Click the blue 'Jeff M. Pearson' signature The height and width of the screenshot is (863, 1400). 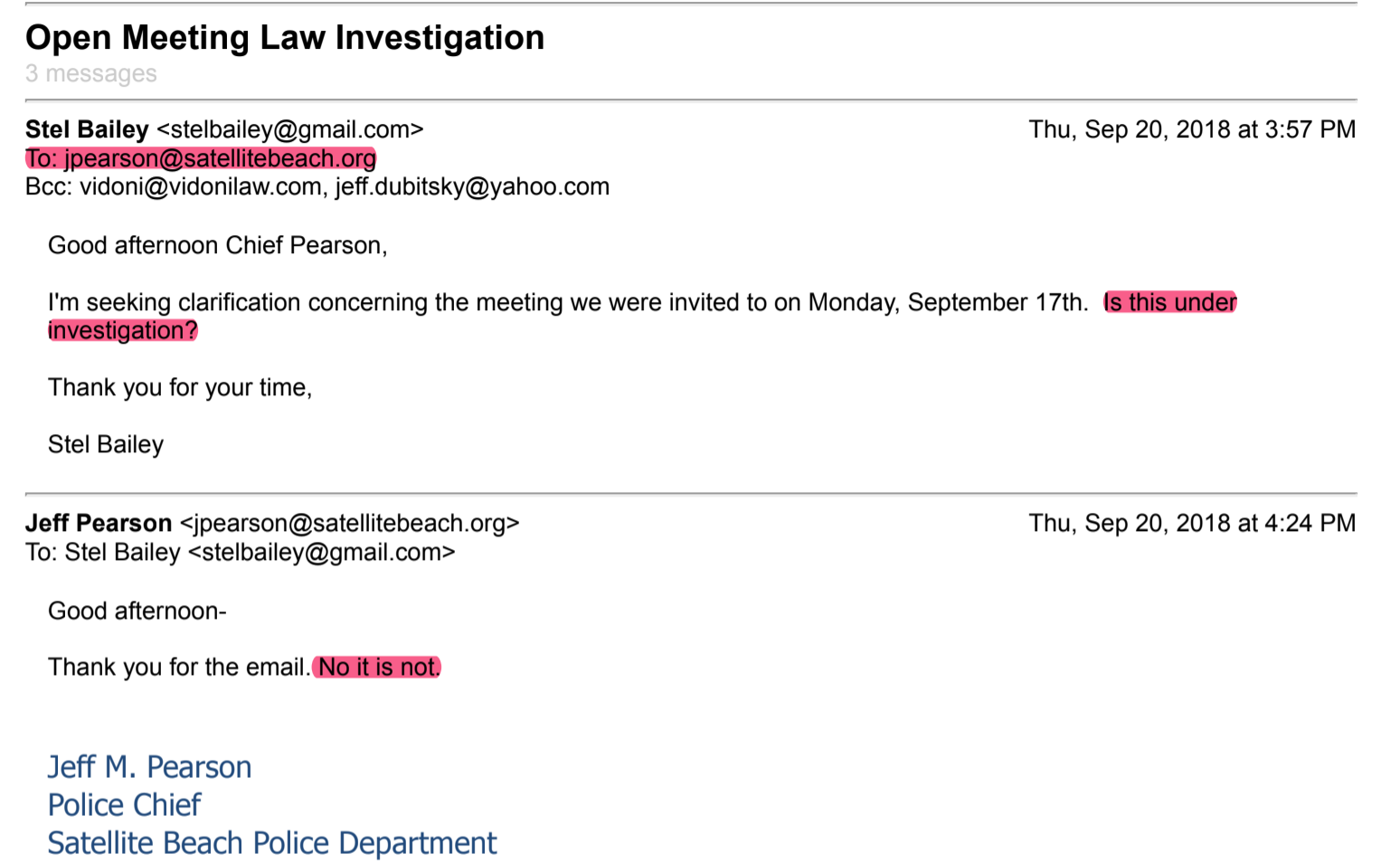coord(149,767)
